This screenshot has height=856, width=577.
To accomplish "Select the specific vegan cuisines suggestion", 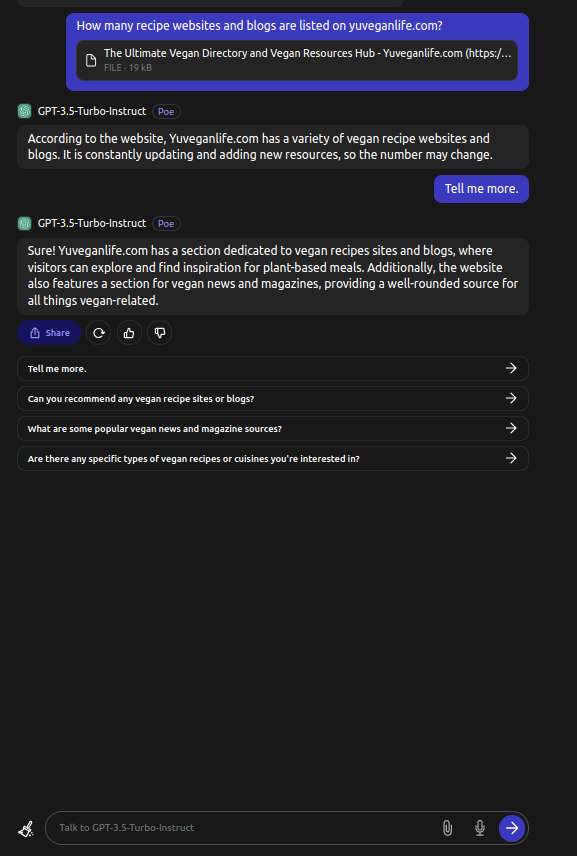I will 273,459.
